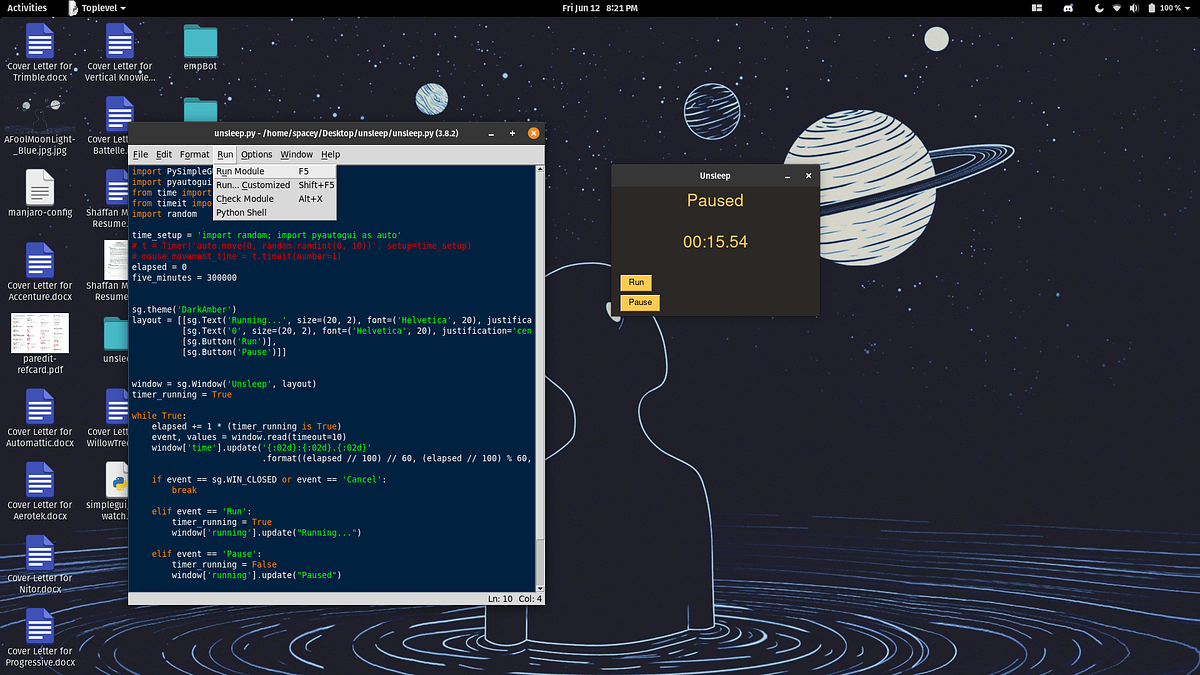
Task: Toggle night light via the moon icon
Action: coord(1099,8)
